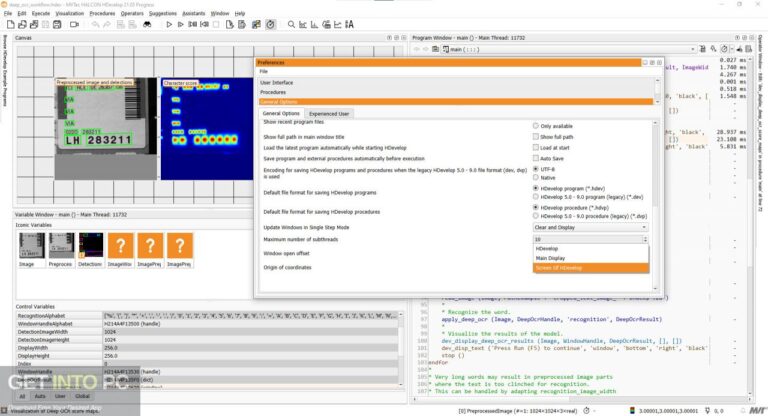This screenshot has width=768, height=416.
Task: Click the Program Window vertical scrollbar
Action: tap(750, 225)
